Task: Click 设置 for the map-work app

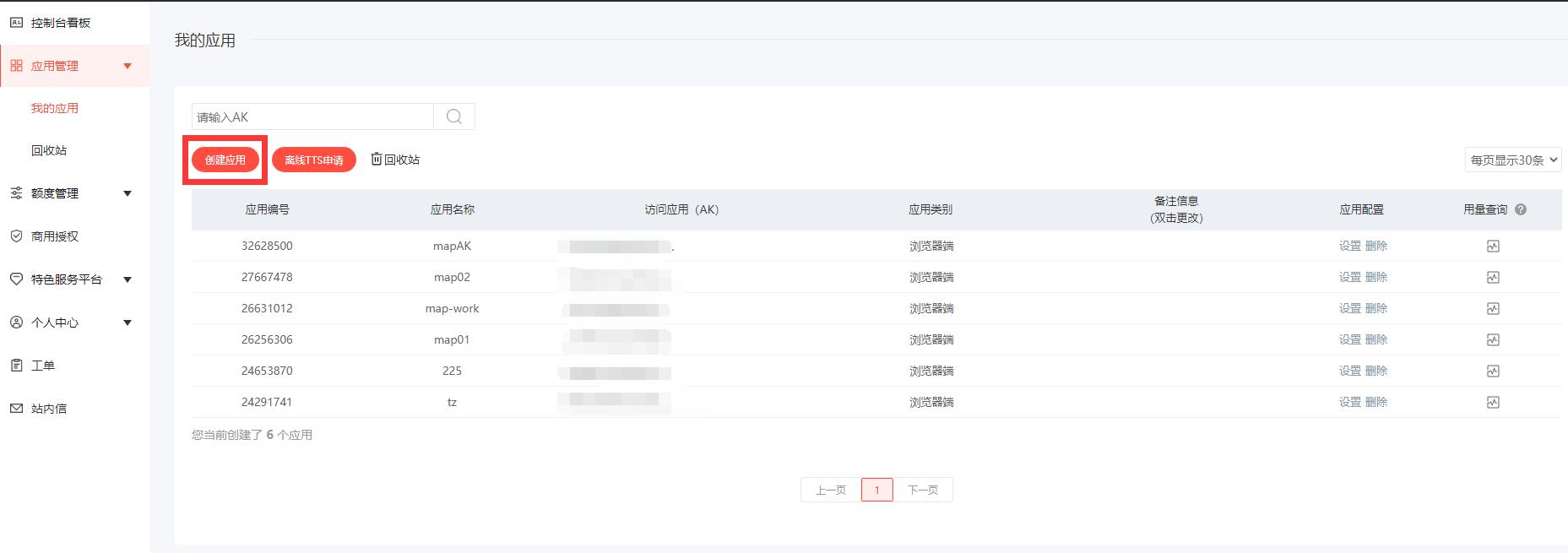Action: (1349, 308)
